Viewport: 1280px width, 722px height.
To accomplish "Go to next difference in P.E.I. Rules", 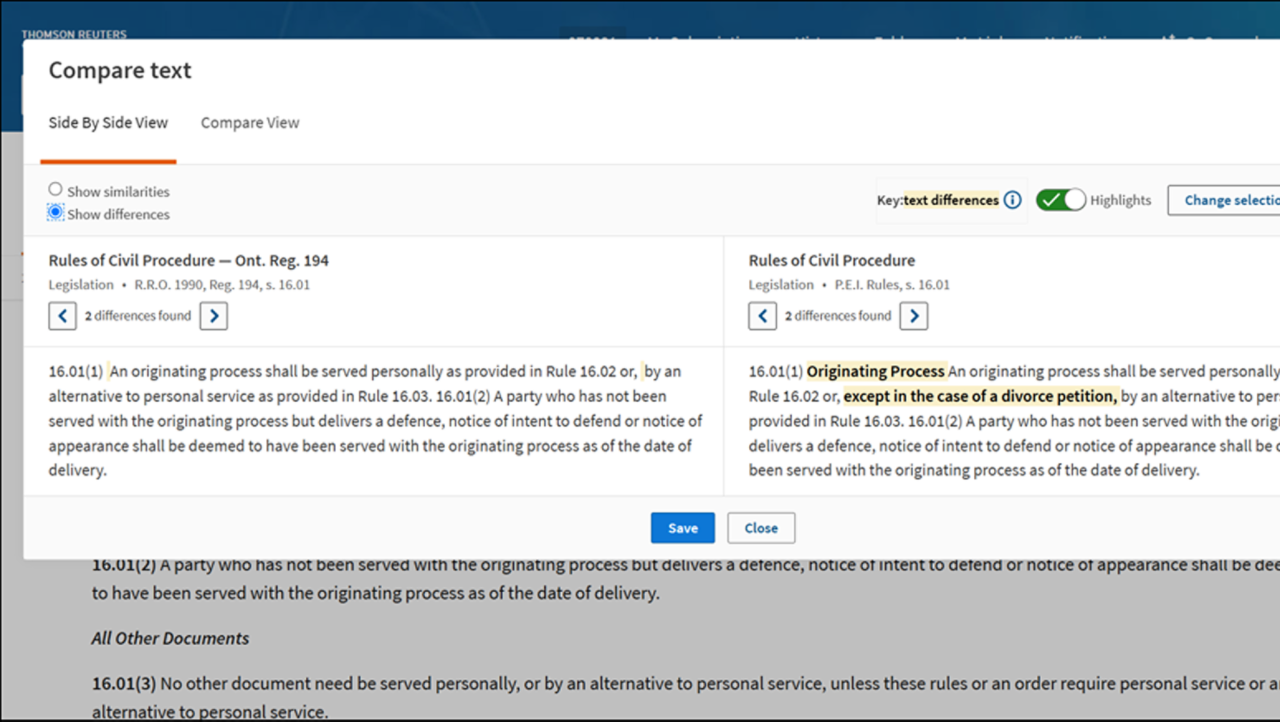I will click(913, 317).
